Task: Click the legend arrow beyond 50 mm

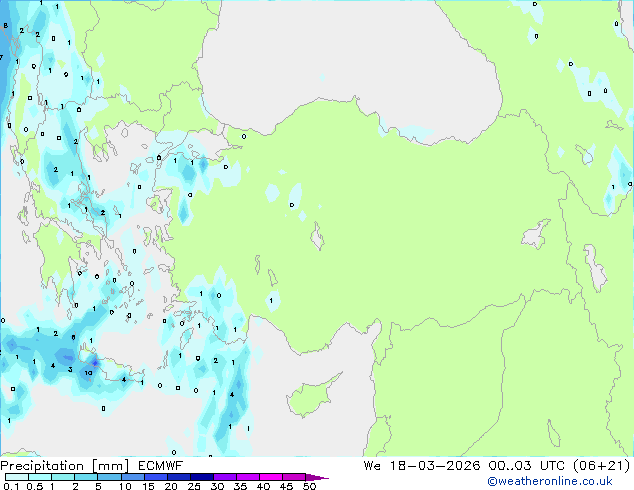Action: (x=317, y=477)
